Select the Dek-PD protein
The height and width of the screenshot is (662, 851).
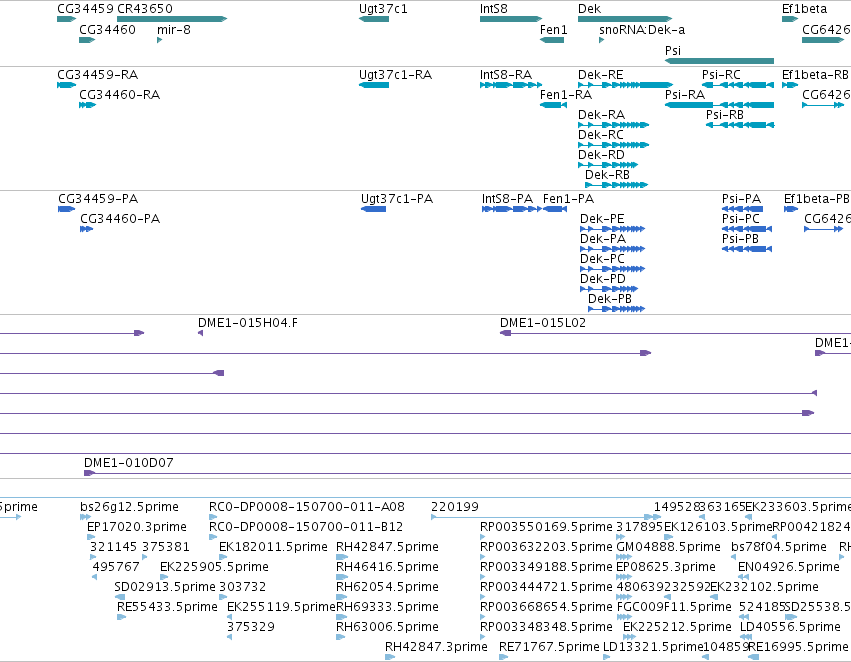tap(609, 289)
